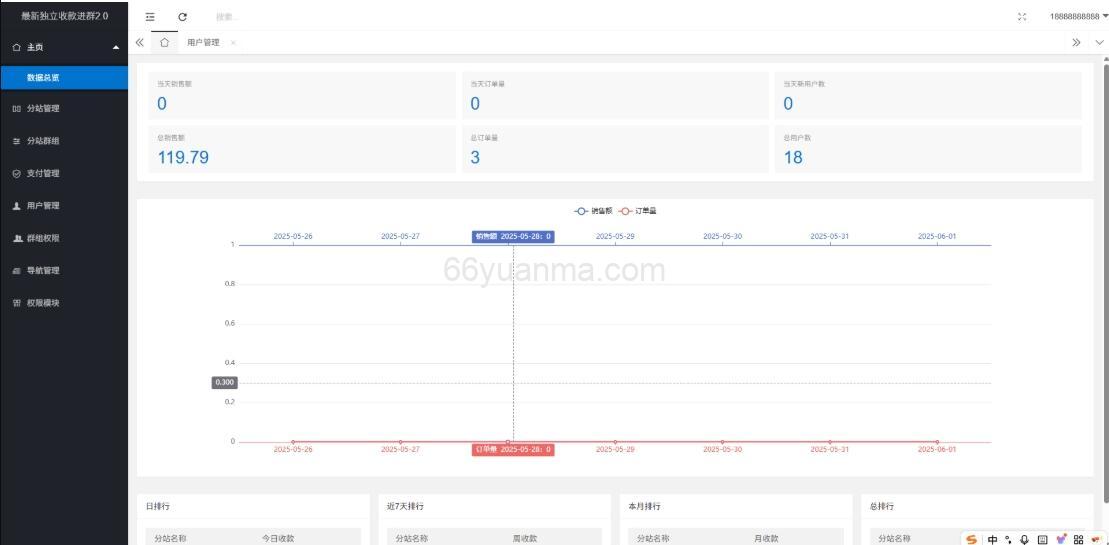Click the total orders value 3
Viewport: 1109px width, 545px height.
coord(475,157)
